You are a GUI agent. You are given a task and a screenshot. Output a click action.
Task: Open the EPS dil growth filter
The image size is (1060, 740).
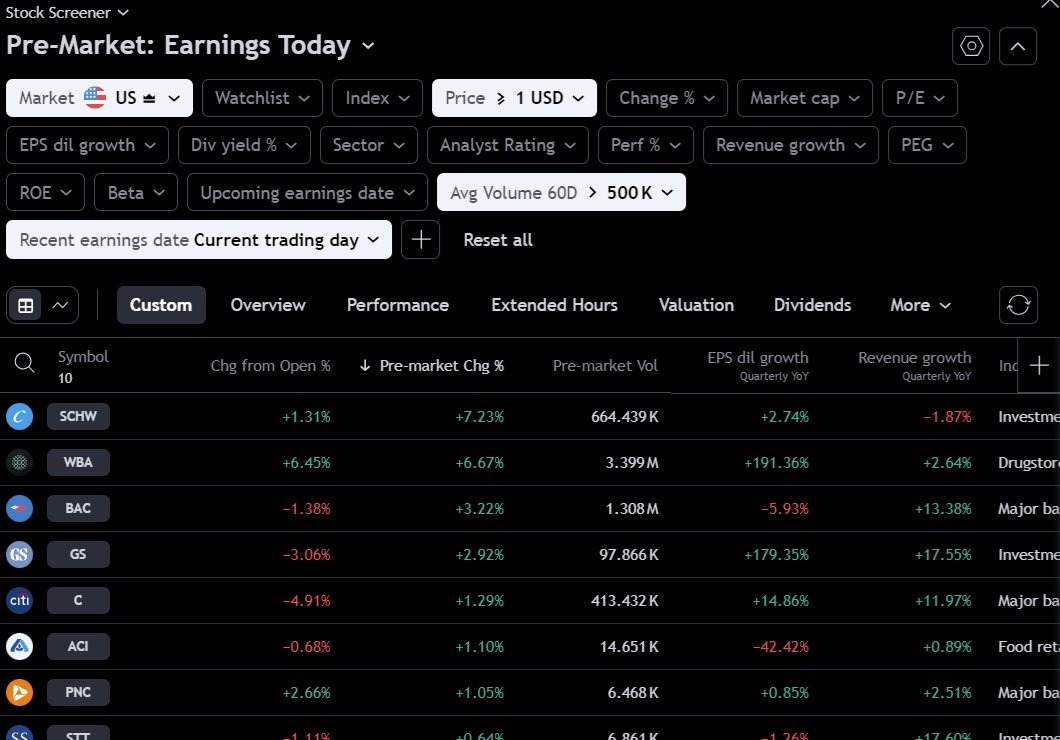(x=87, y=145)
